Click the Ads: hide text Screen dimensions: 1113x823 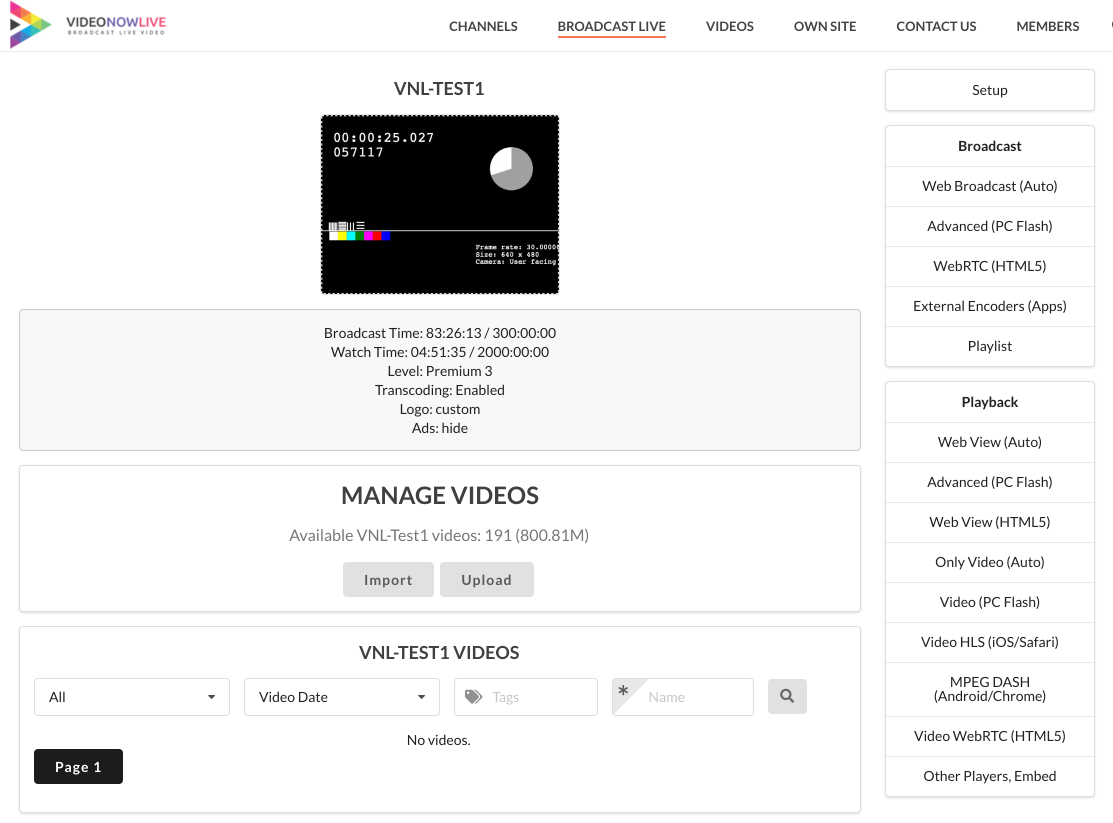pyautogui.click(x=440, y=428)
